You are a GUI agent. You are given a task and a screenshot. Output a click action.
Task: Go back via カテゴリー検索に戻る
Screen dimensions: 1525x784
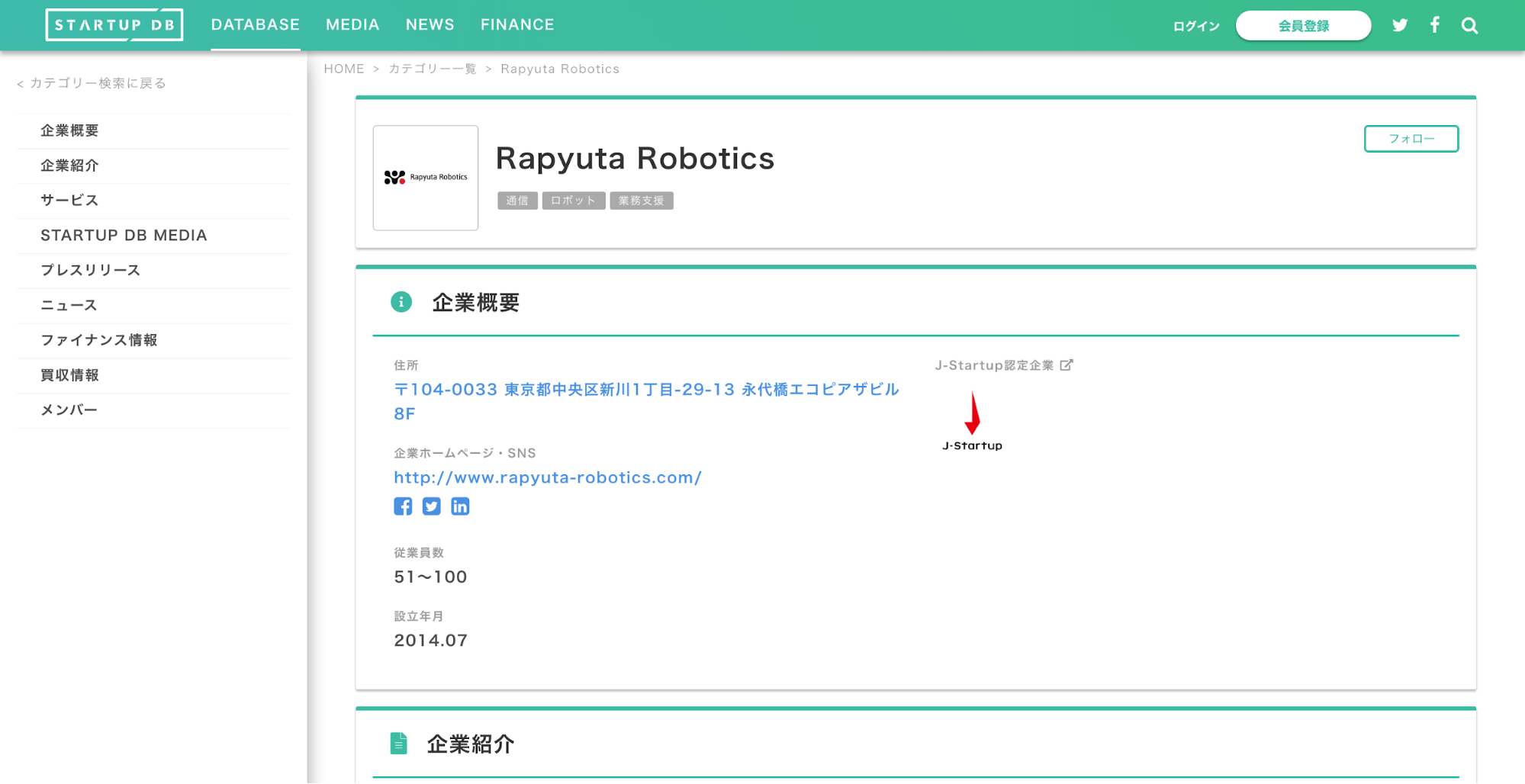(92, 83)
